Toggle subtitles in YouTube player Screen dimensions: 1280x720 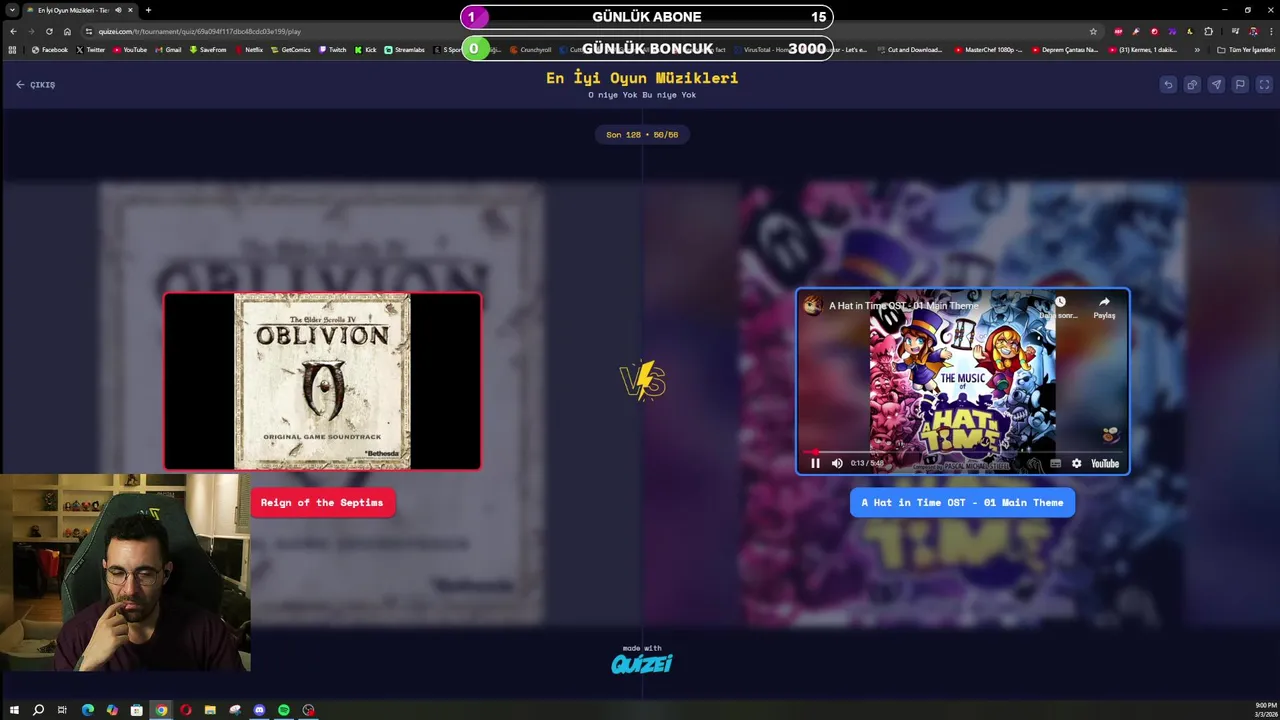(1055, 463)
